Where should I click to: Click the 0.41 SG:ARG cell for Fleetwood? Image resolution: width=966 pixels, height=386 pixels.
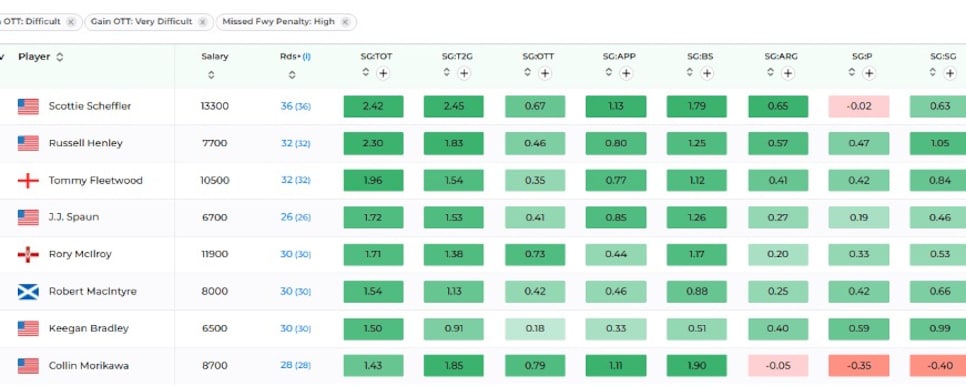(778, 180)
